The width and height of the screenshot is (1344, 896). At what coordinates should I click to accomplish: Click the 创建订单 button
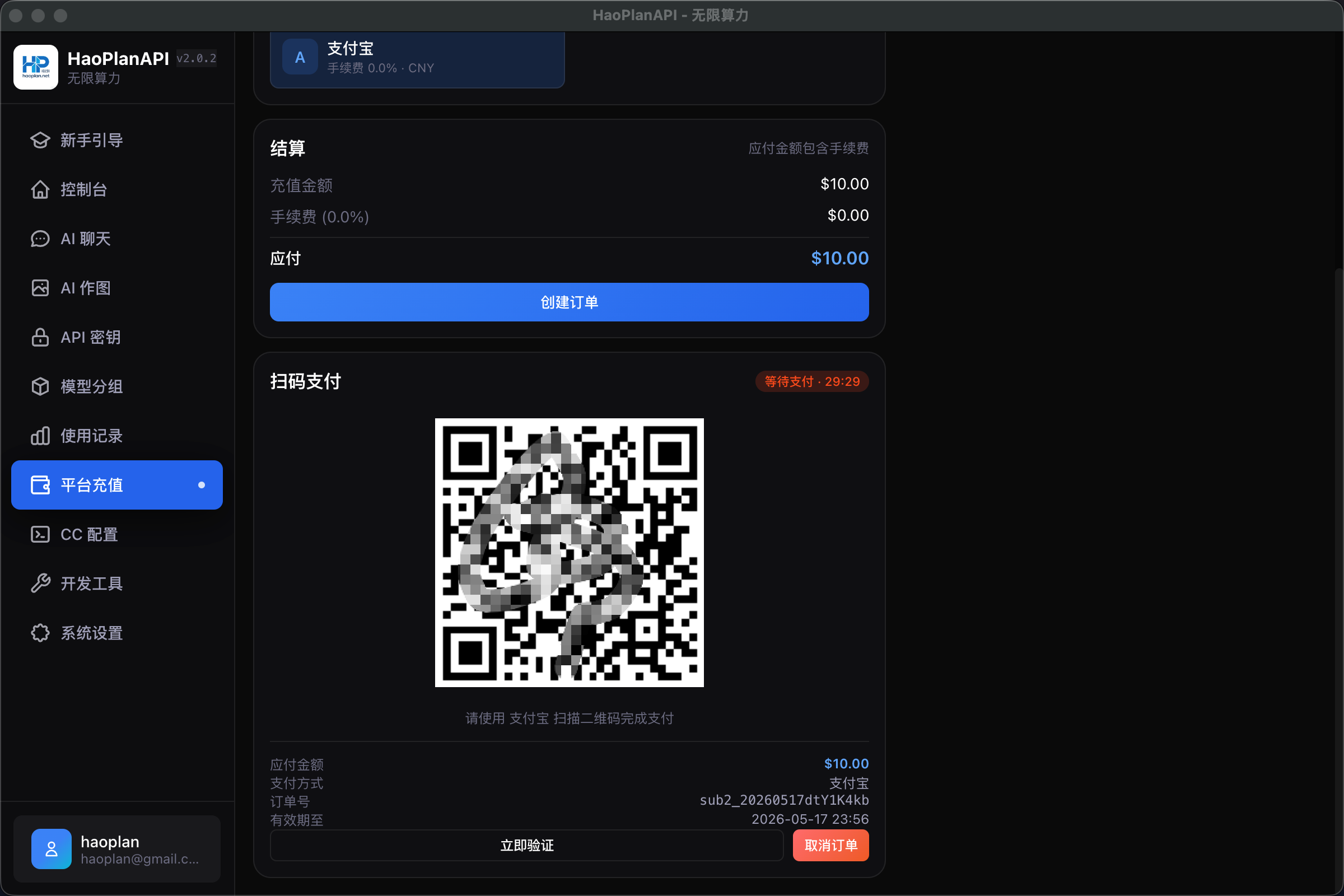(569, 302)
